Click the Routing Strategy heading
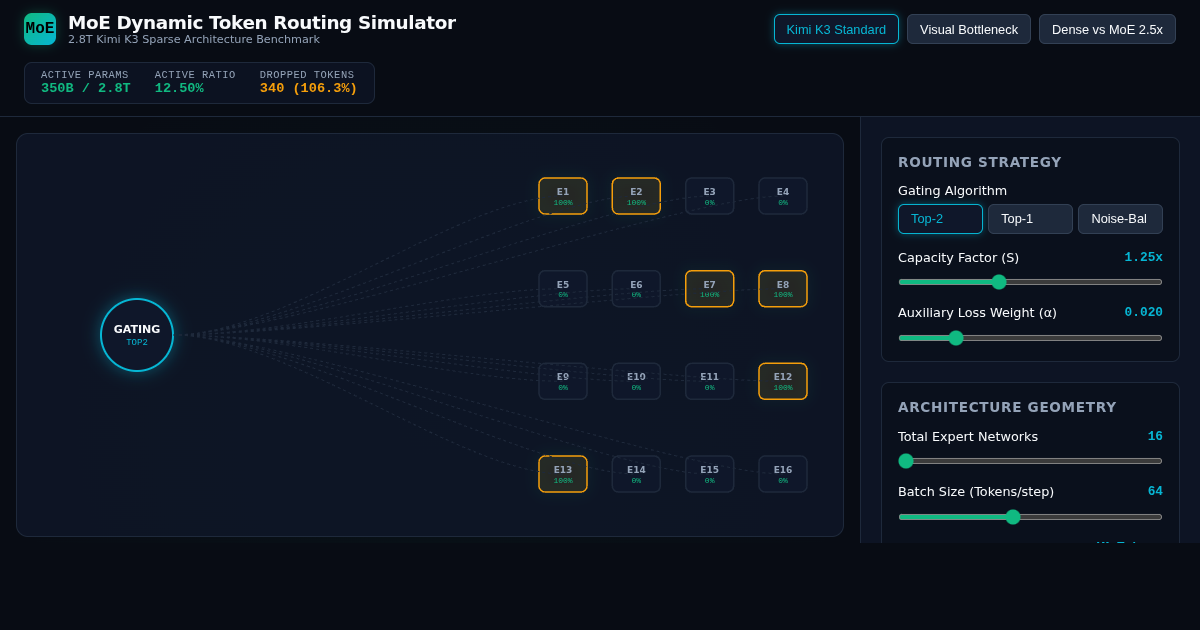The image size is (1200, 630). point(980,162)
